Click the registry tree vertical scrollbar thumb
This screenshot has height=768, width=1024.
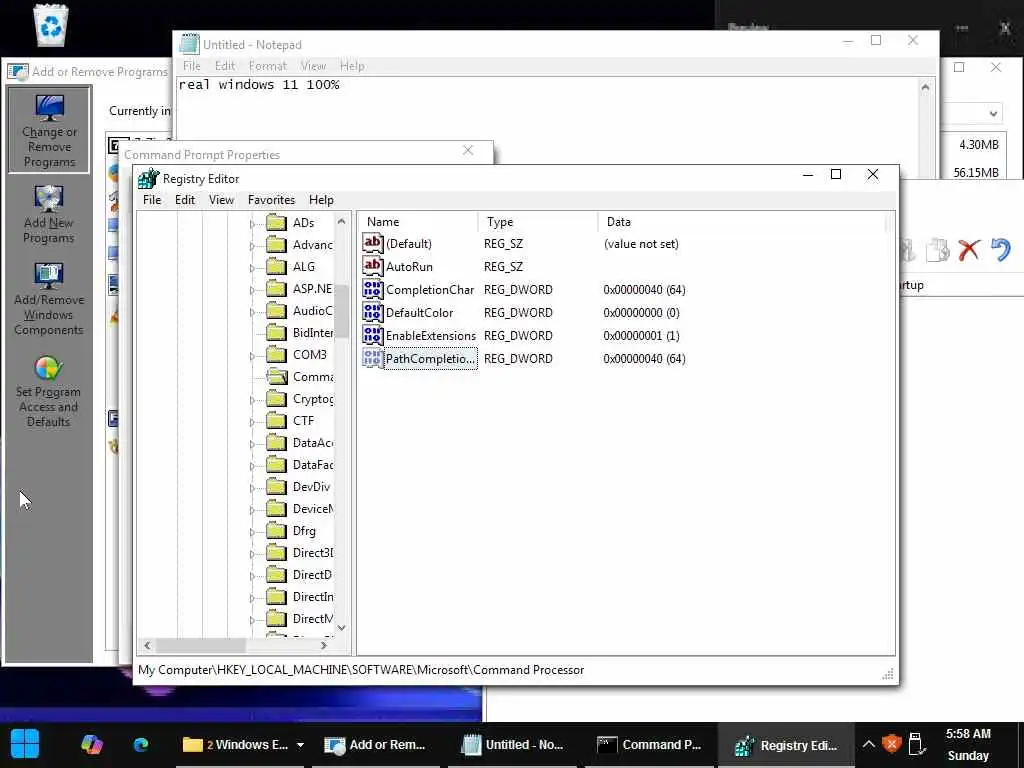(341, 311)
